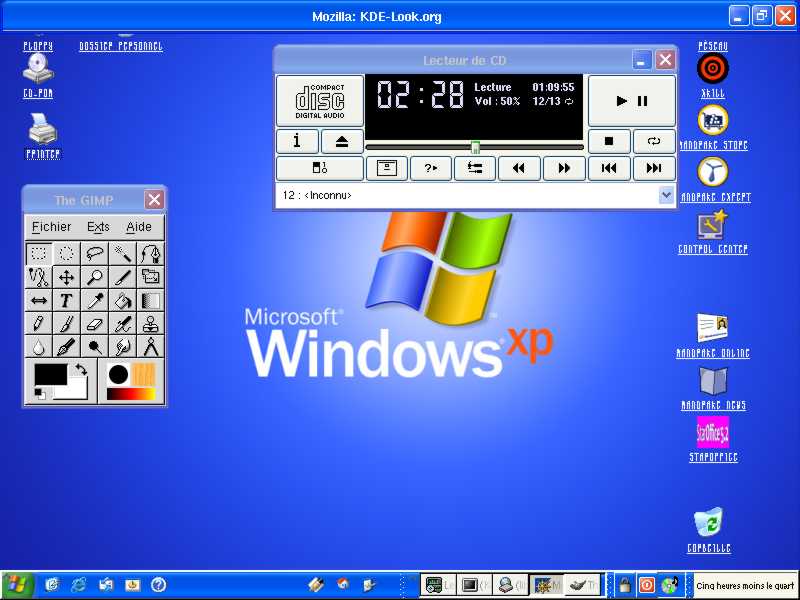The image size is (800, 600).
Task: Select the Measure compass tool
Action: click(x=151, y=347)
